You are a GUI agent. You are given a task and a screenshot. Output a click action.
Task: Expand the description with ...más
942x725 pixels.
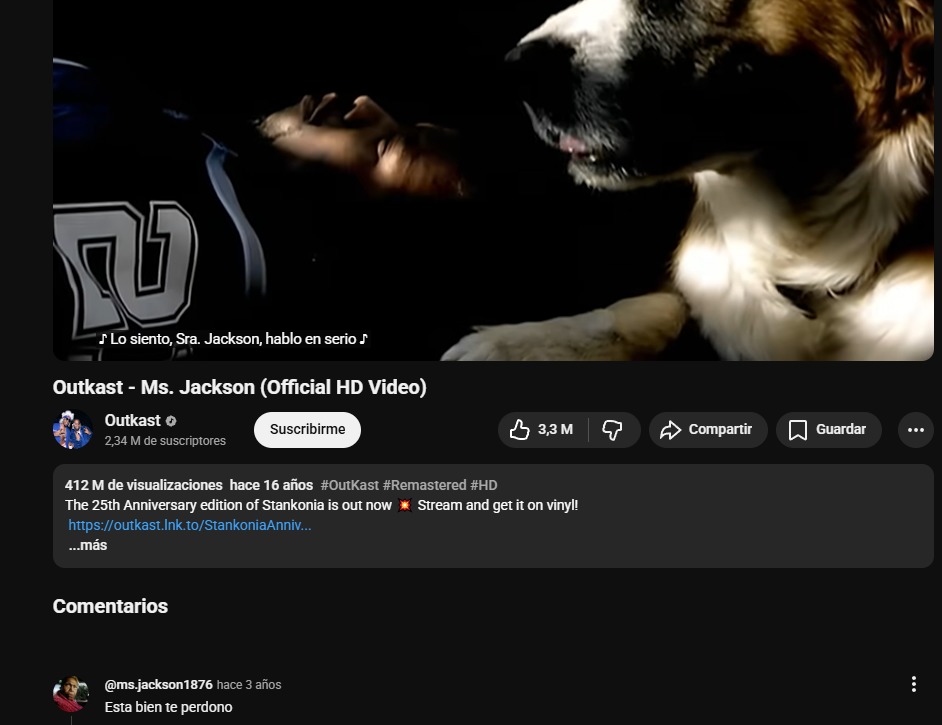tap(88, 545)
